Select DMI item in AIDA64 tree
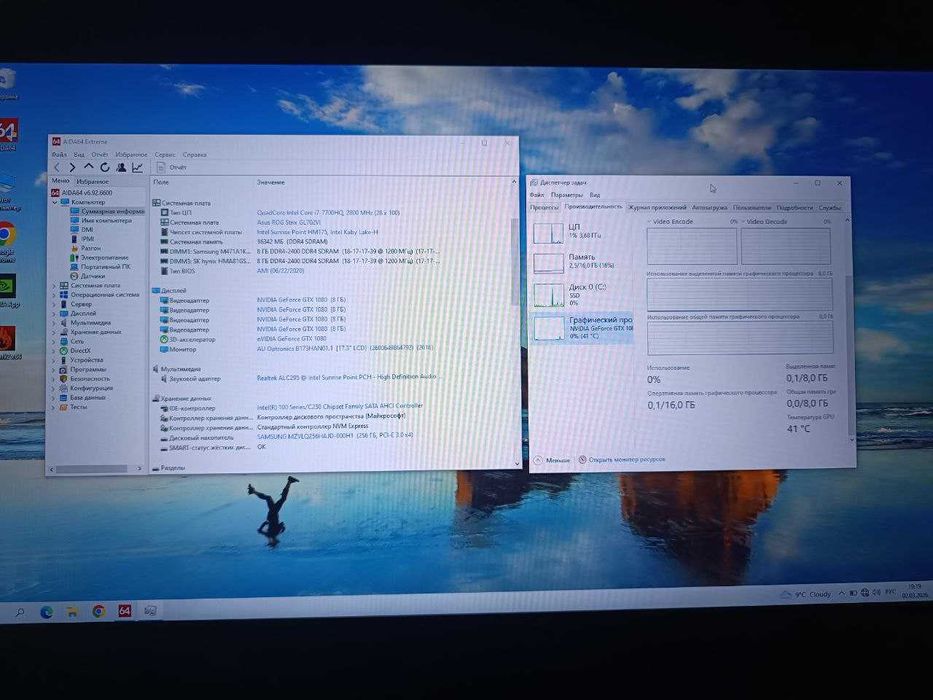The height and width of the screenshot is (700, 933). click(x=82, y=229)
